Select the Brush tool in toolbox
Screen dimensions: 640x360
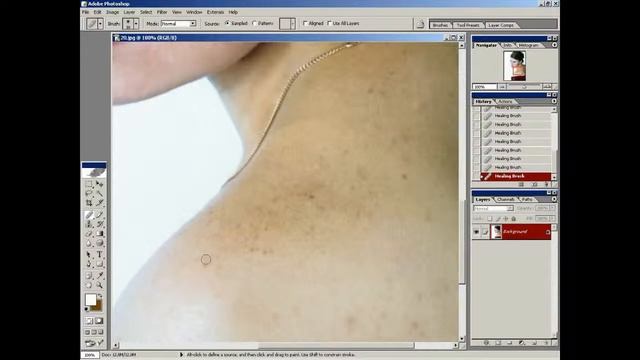(x=99, y=215)
